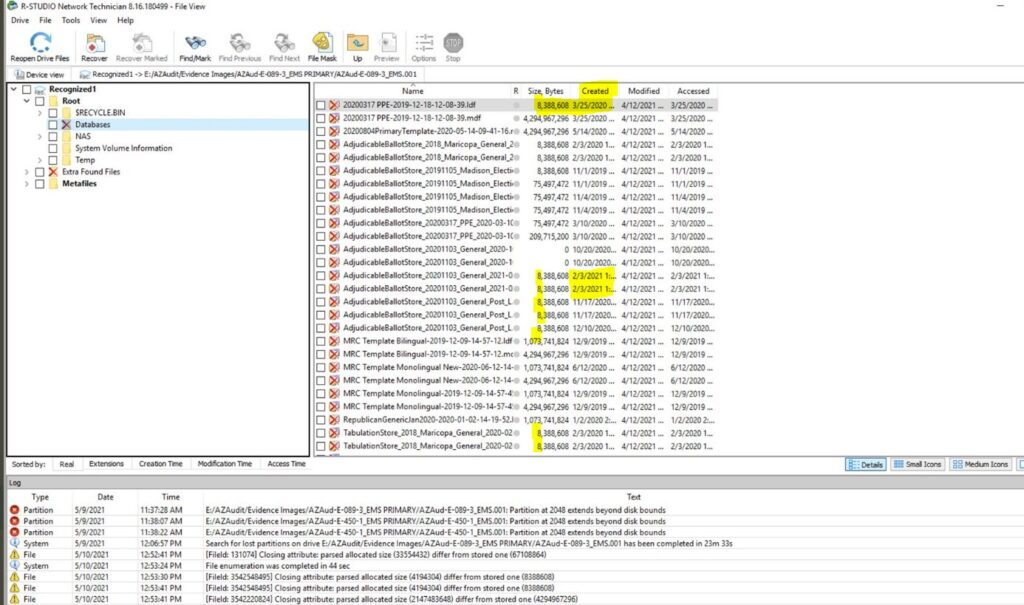Click the Metafiles folder icon
Screen dimensions: 1024x605
tap(54, 184)
